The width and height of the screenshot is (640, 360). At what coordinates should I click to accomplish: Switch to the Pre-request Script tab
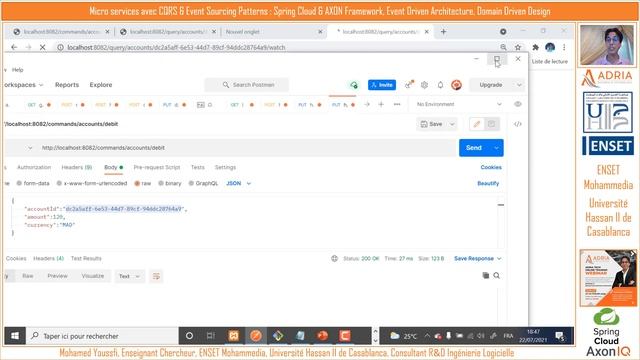pos(157,167)
